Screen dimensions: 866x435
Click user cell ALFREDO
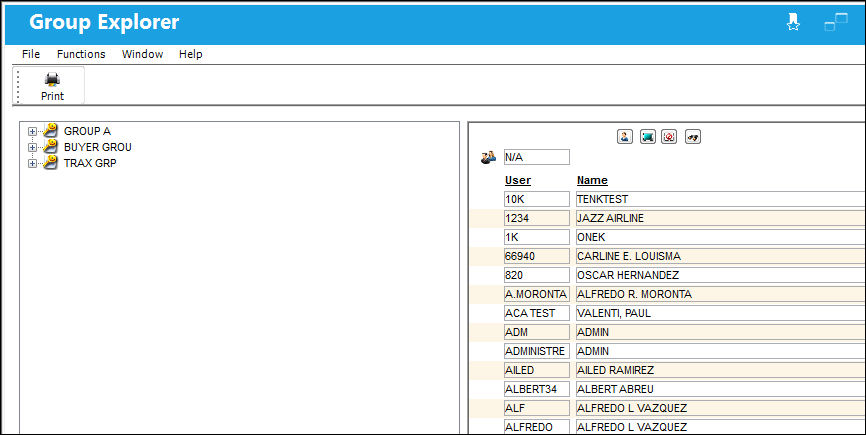click(536, 427)
